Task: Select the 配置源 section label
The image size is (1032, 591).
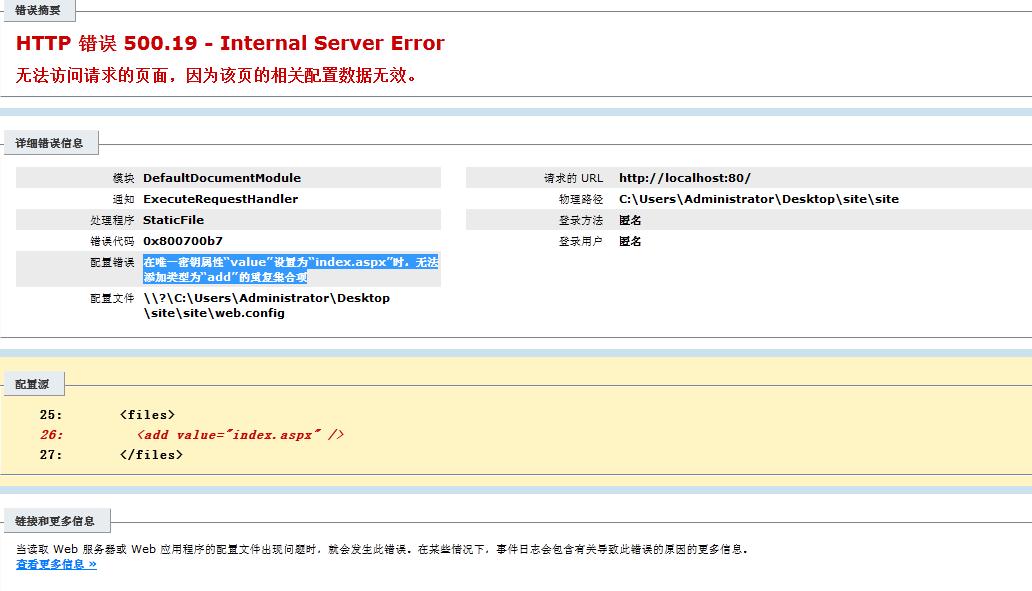Action: pyautogui.click(x=32, y=383)
